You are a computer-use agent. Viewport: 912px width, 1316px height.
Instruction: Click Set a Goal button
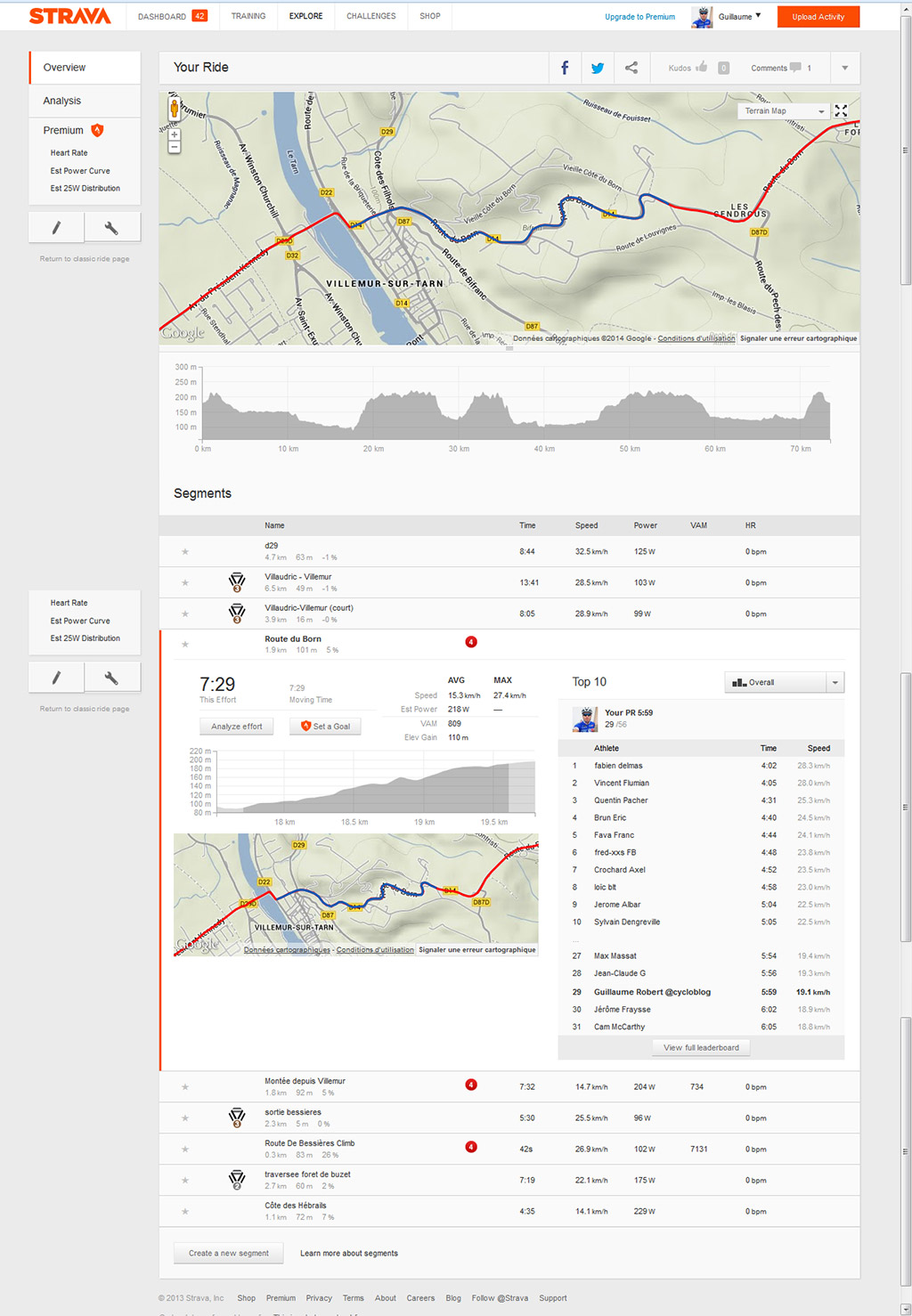pyautogui.click(x=326, y=727)
